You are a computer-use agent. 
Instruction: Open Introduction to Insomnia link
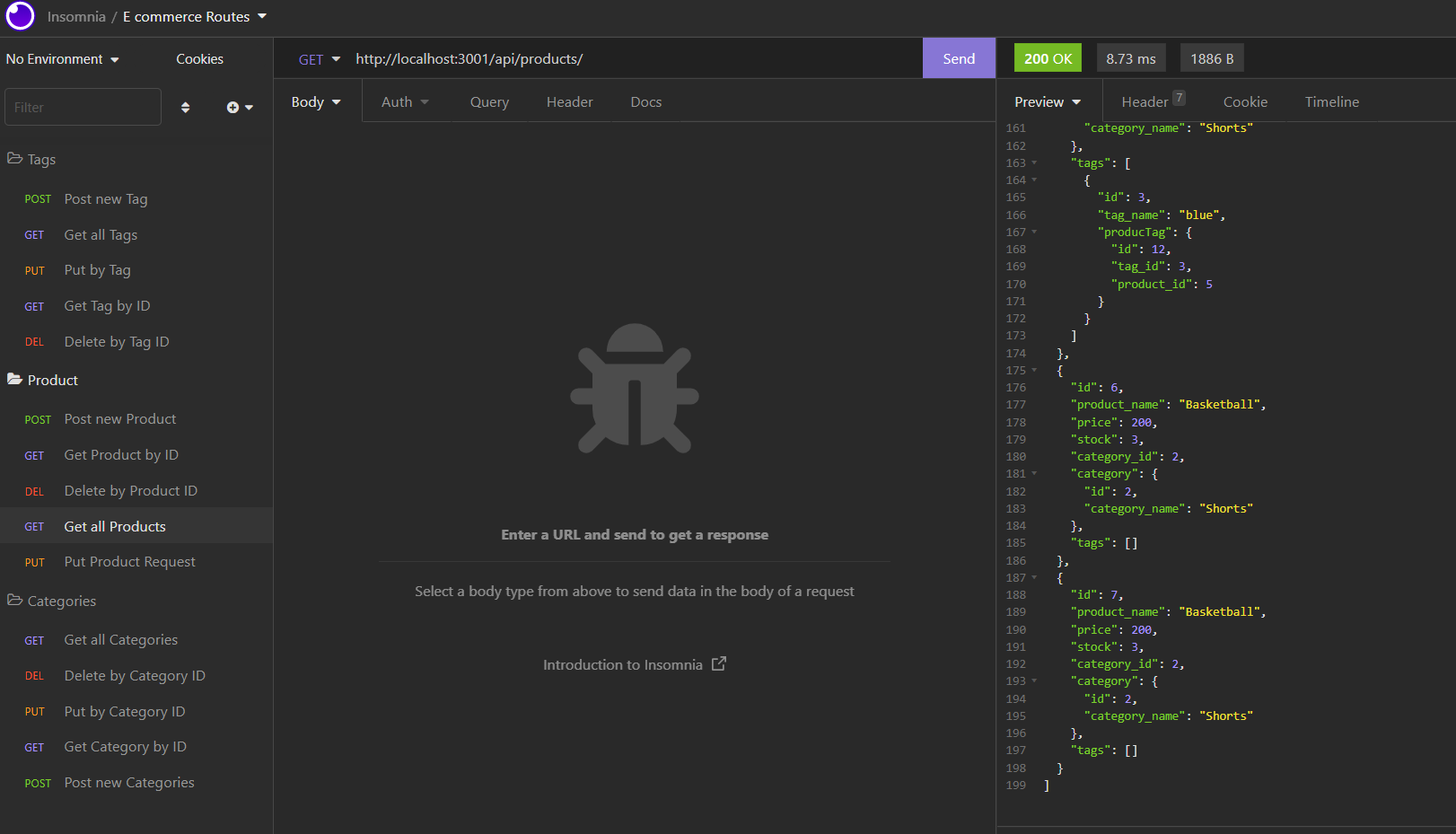[x=634, y=665]
